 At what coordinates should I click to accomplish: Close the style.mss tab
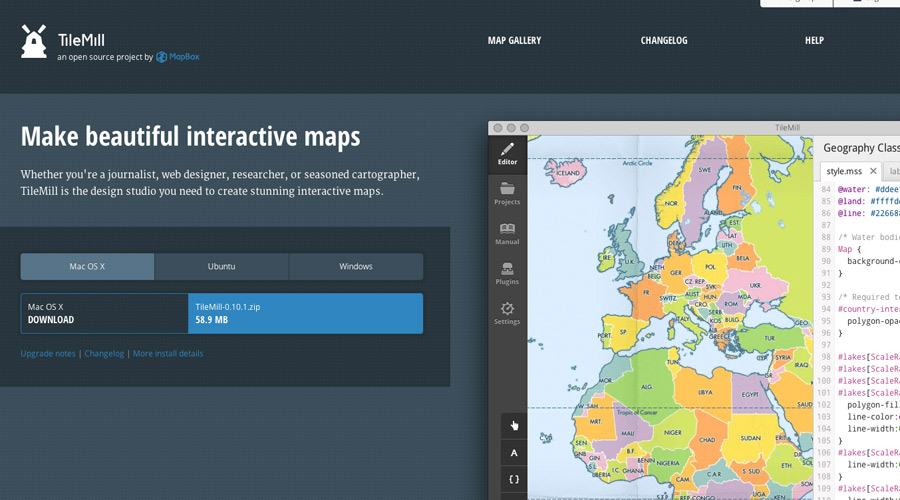(x=873, y=171)
